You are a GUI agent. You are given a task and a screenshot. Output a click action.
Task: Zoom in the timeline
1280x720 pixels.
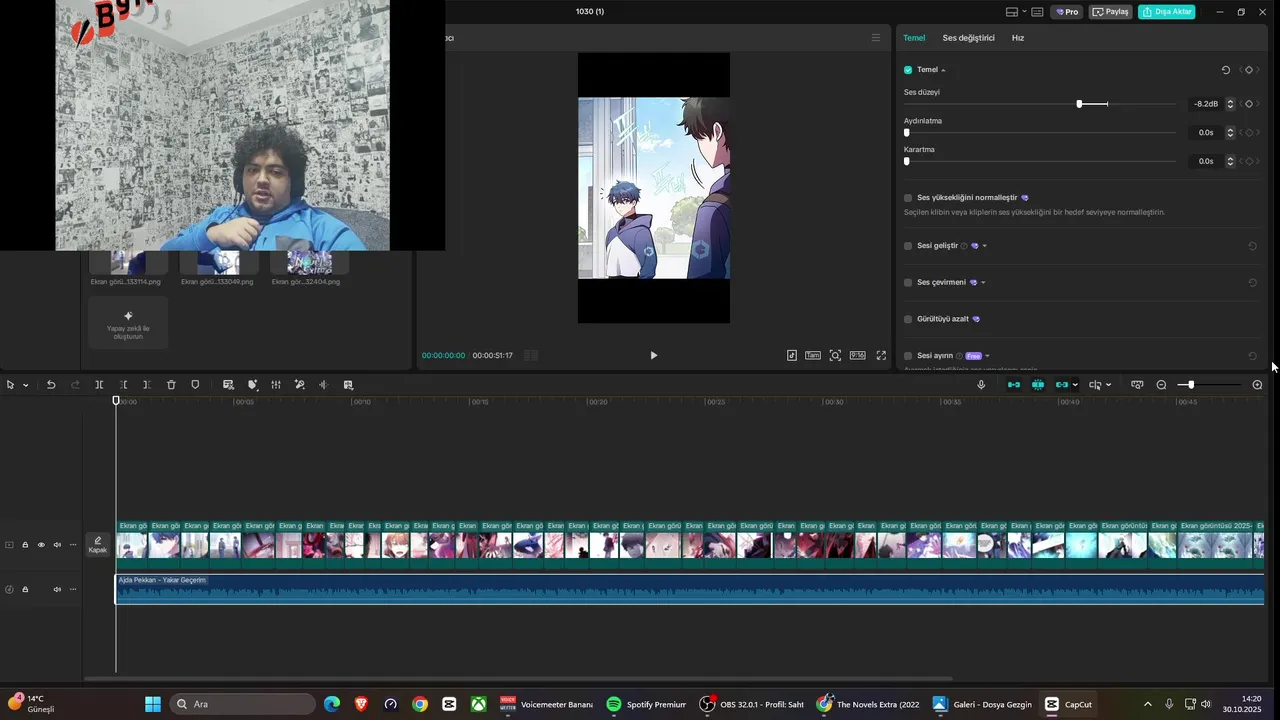tap(1257, 385)
